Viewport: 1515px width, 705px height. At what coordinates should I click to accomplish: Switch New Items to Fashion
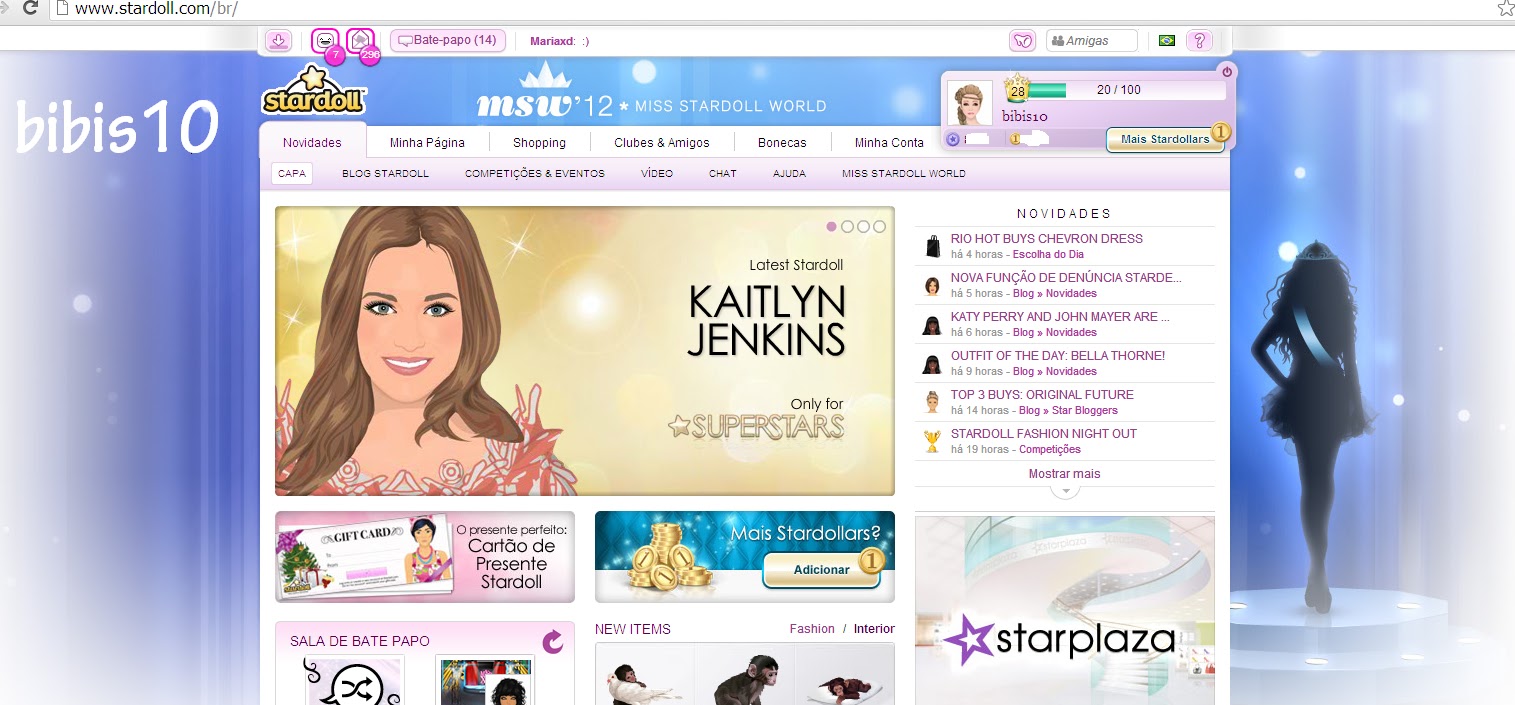pyautogui.click(x=812, y=629)
